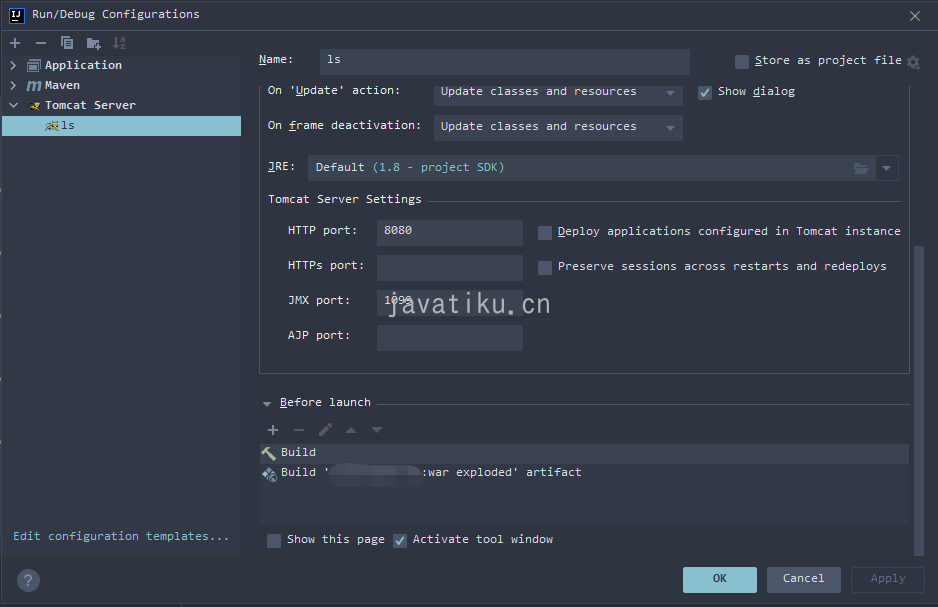Enable Preserve sessions across restarts and redeploys

click(x=545, y=267)
